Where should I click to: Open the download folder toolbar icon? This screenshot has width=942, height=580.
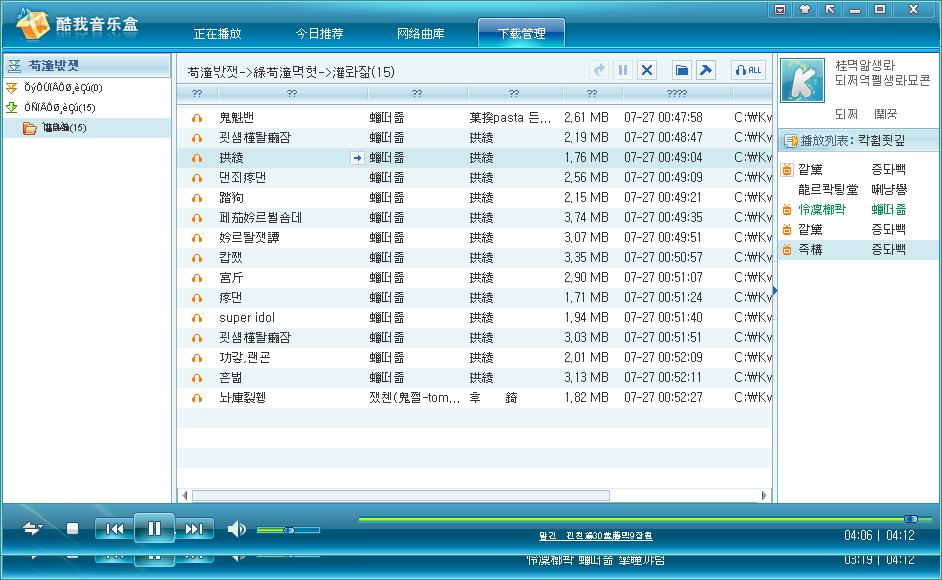tap(682, 70)
